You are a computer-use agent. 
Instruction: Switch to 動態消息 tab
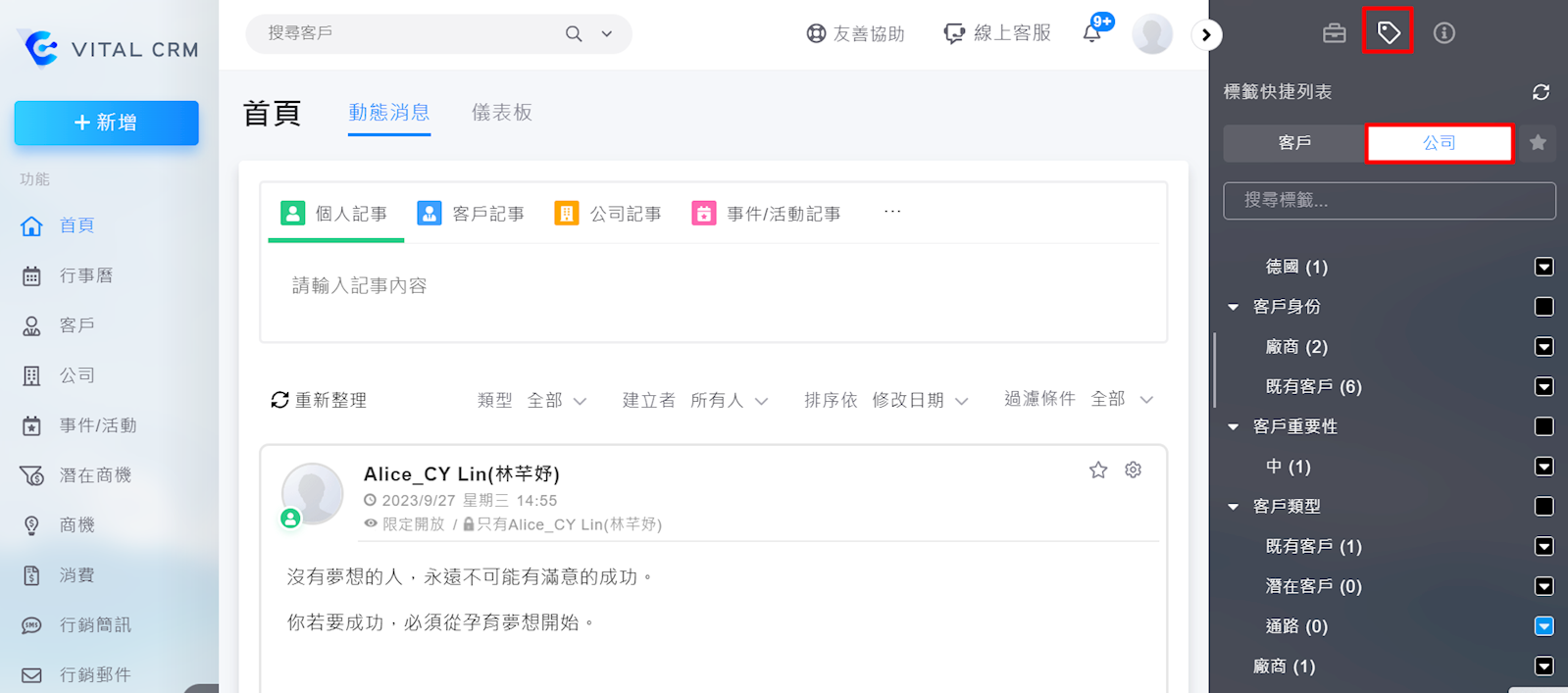pos(389,113)
